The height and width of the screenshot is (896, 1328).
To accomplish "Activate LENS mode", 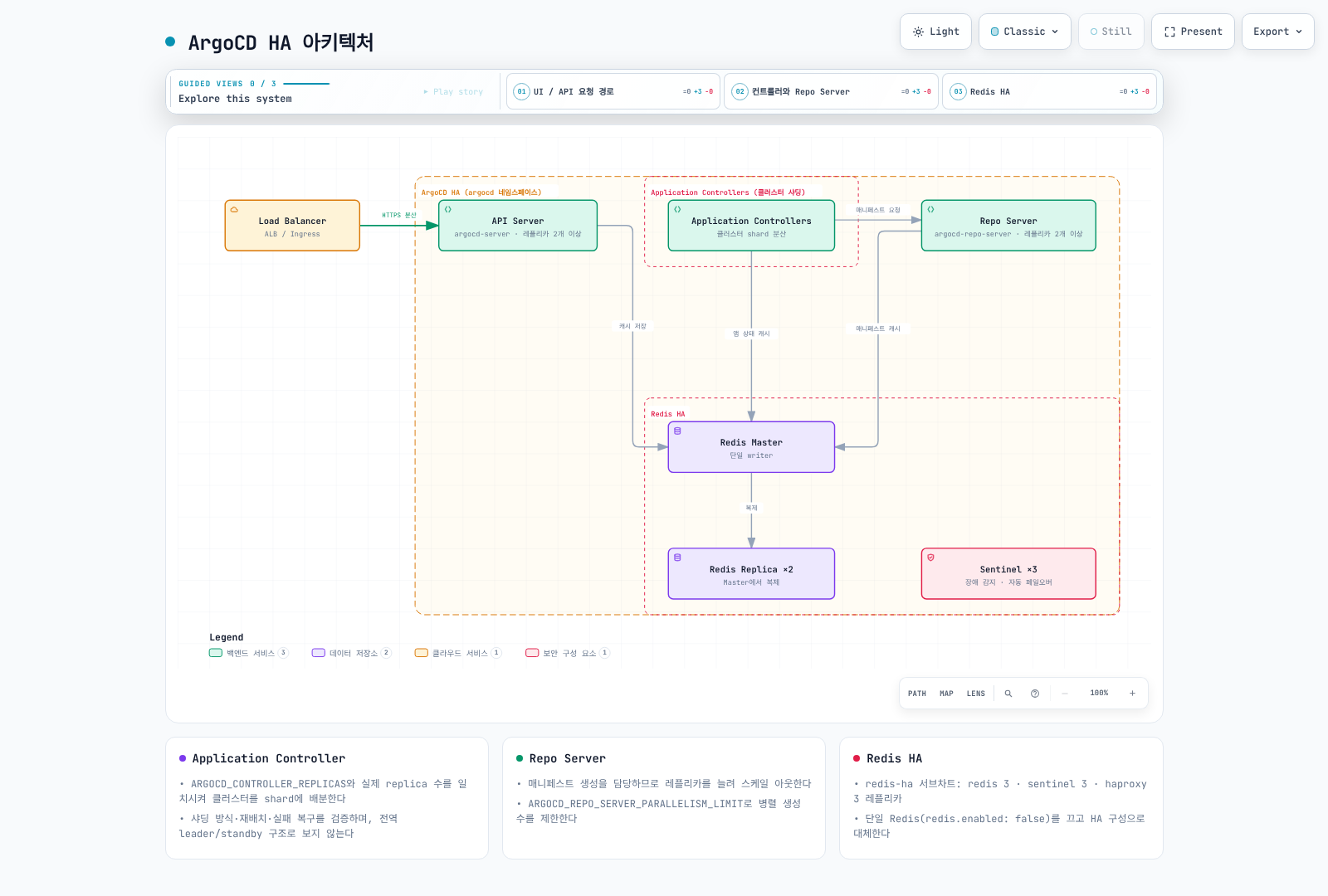I will point(976,694).
